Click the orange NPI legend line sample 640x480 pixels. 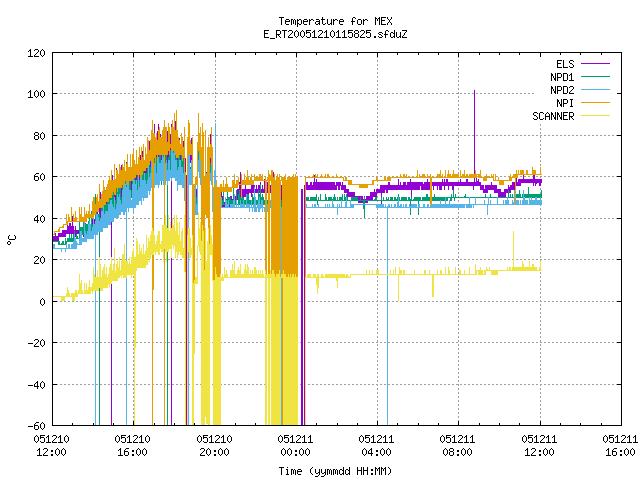point(595,103)
